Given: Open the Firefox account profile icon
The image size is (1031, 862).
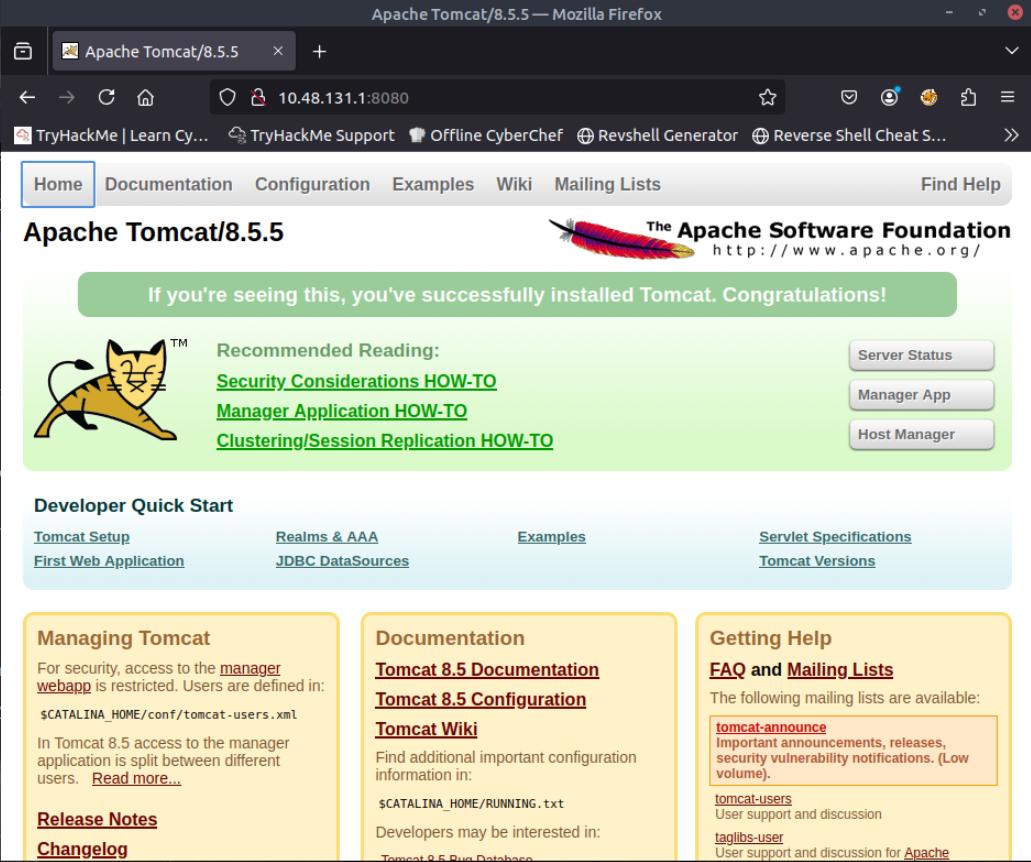Looking at the screenshot, I should (x=887, y=97).
